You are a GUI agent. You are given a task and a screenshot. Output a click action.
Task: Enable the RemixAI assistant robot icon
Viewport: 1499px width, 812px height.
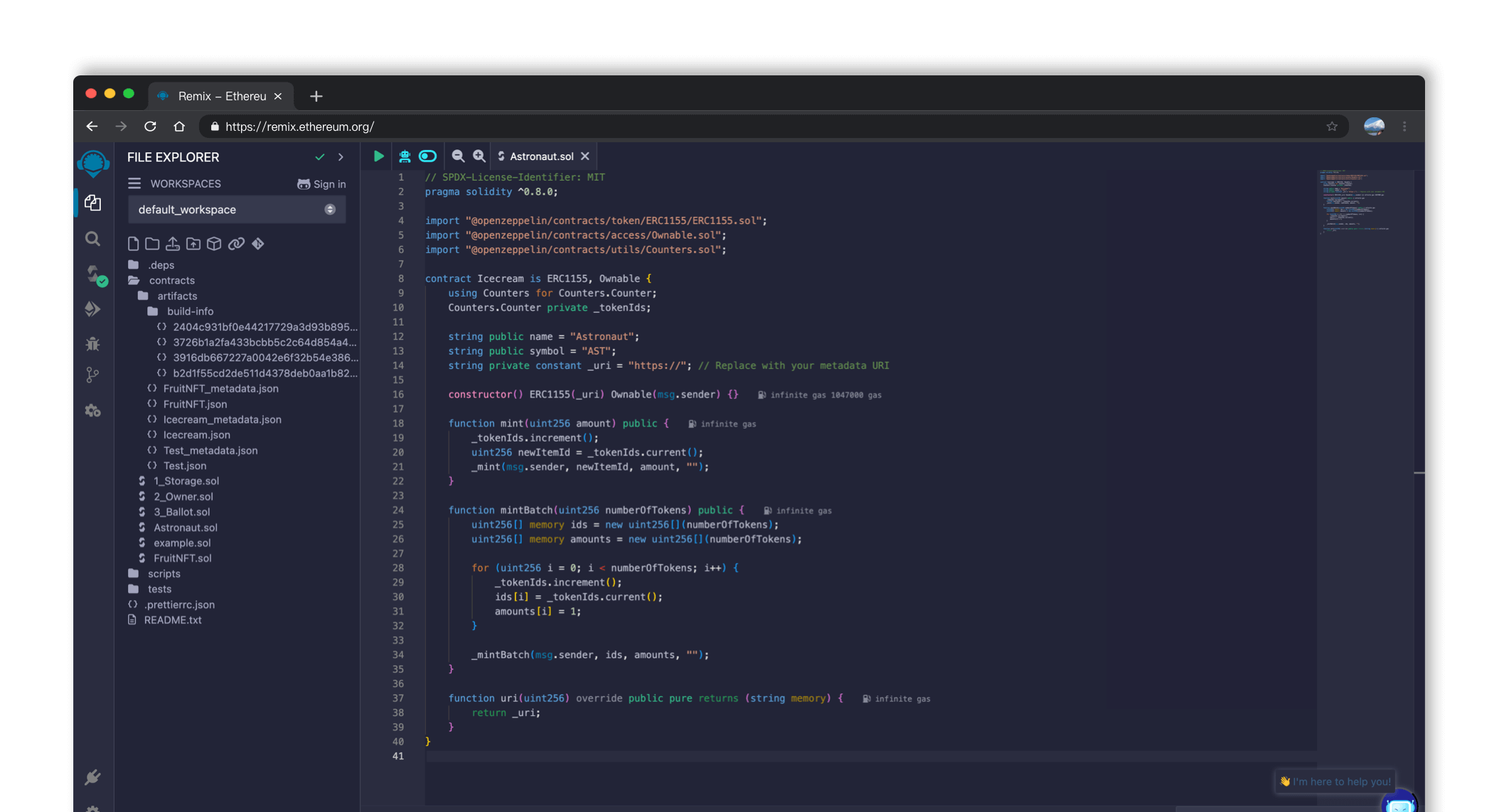click(405, 156)
